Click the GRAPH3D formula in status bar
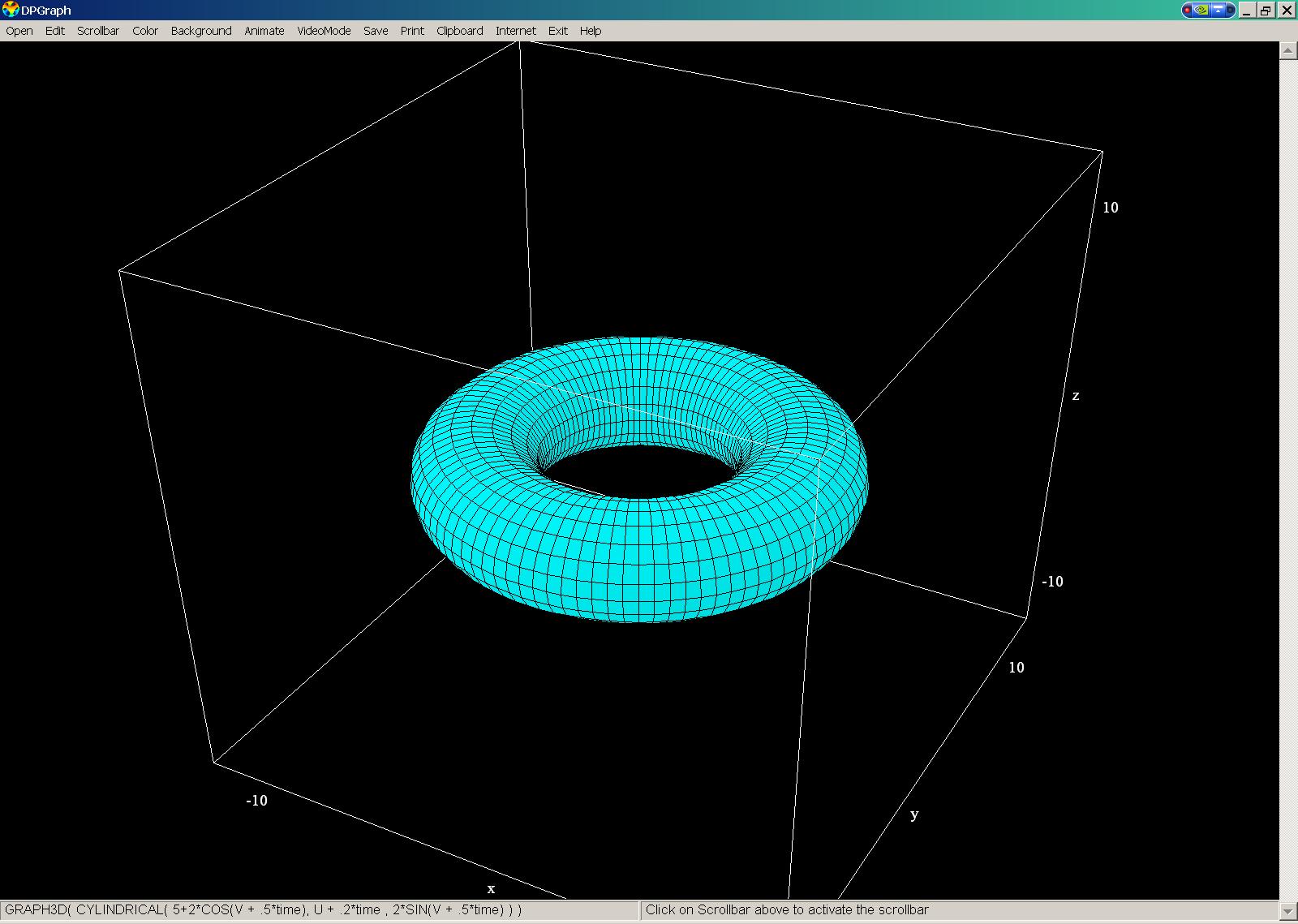The height and width of the screenshot is (924, 1298). click(x=264, y=910)
